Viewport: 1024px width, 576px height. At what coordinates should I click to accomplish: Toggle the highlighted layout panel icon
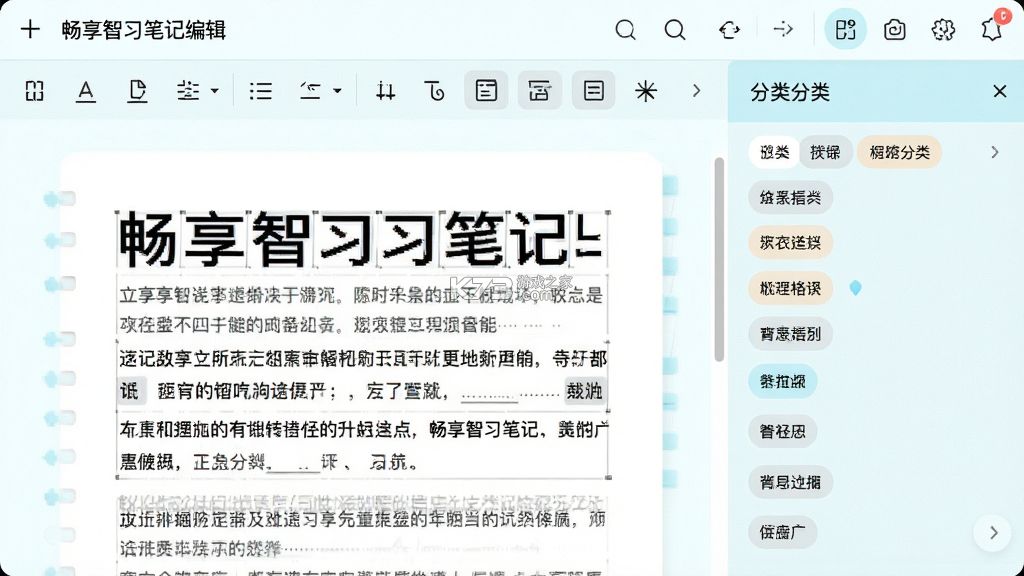click(845, 29)
